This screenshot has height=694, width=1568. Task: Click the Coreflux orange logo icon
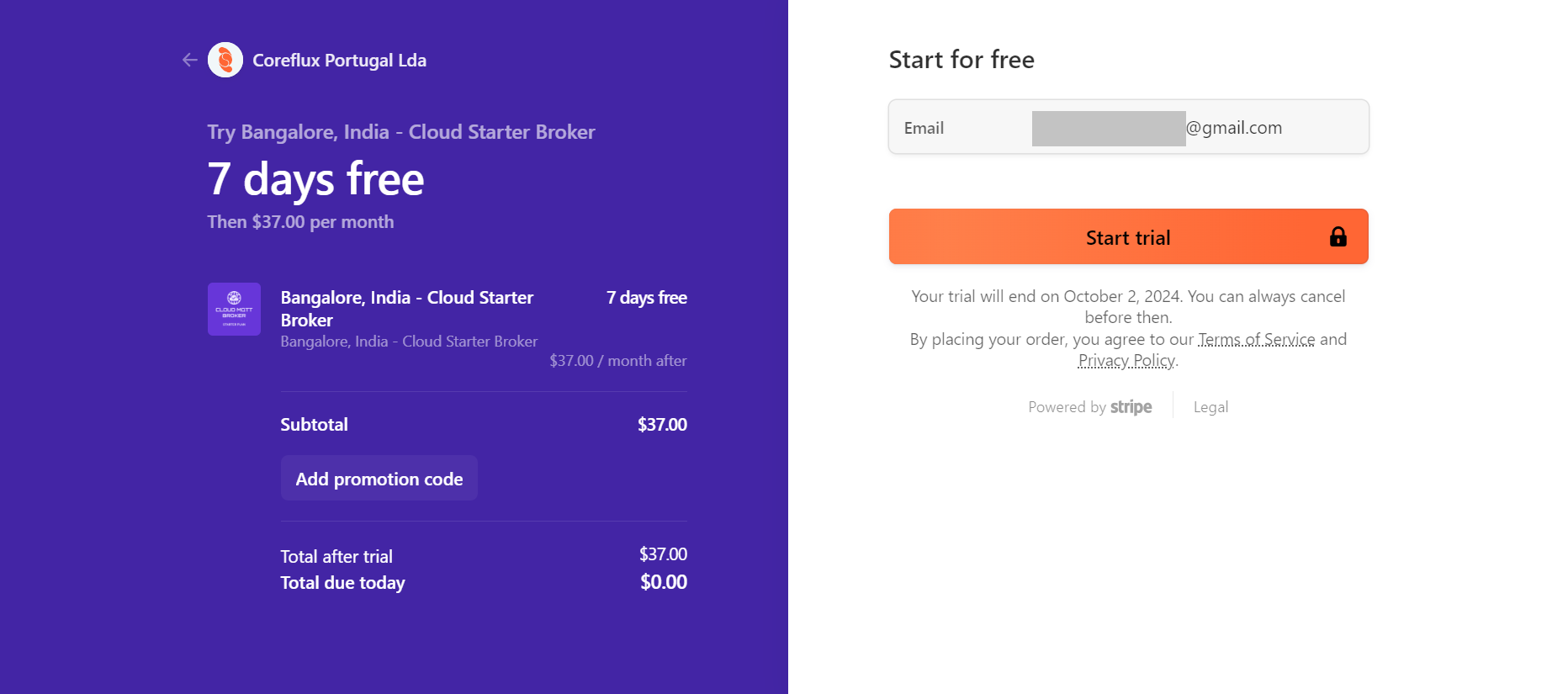coord(225,60)
